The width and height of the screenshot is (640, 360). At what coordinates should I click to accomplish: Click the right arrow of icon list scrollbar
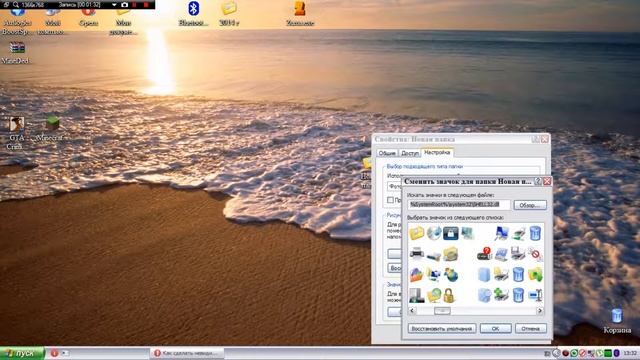pyautogui.click(x=540, y=311)
